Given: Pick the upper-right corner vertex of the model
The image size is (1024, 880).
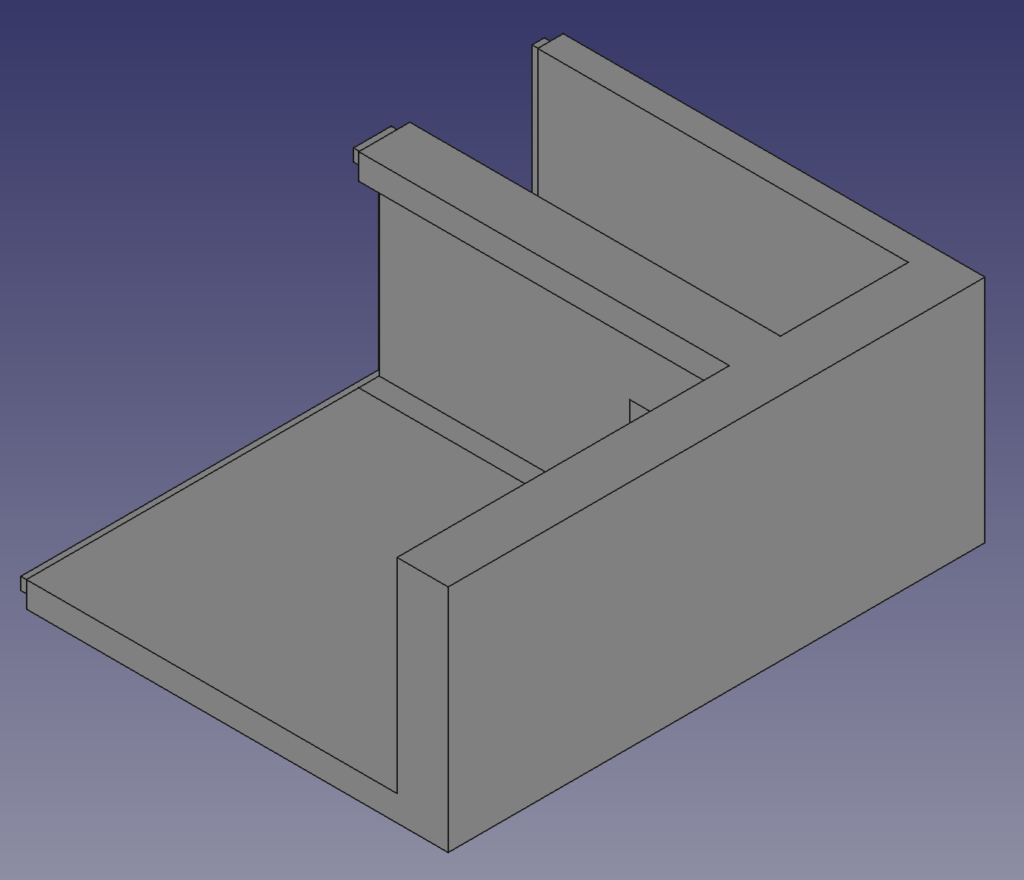Looking at the screenshot, I should pos(985,277).
